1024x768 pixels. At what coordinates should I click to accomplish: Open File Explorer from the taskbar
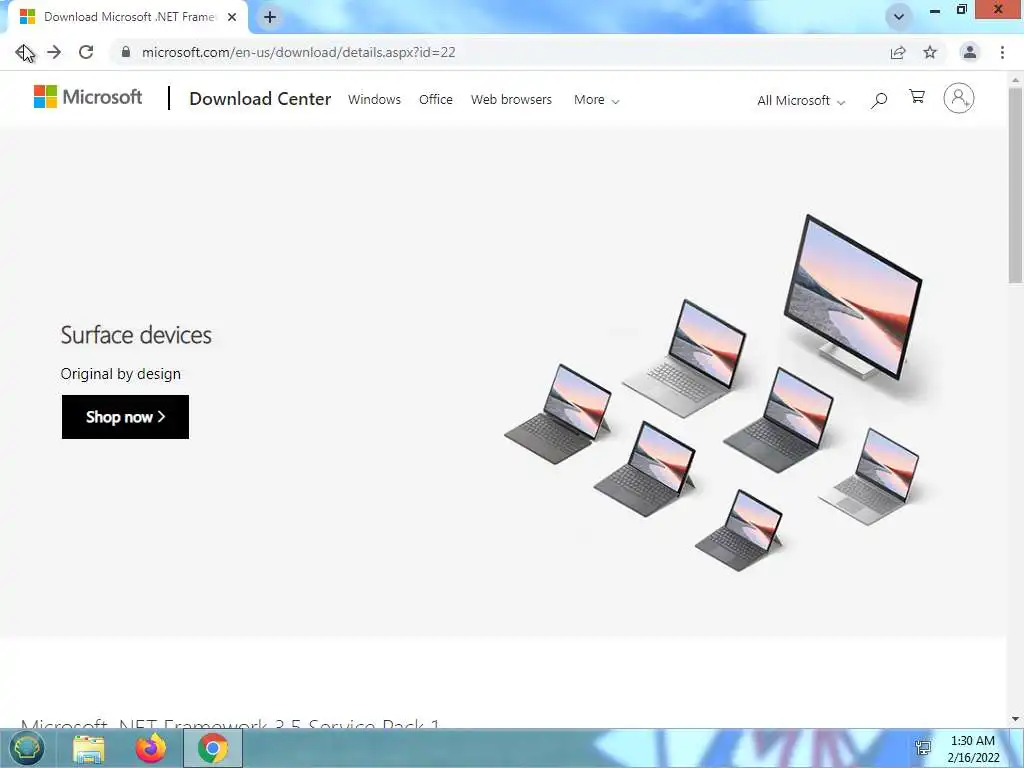click(89, 748)
